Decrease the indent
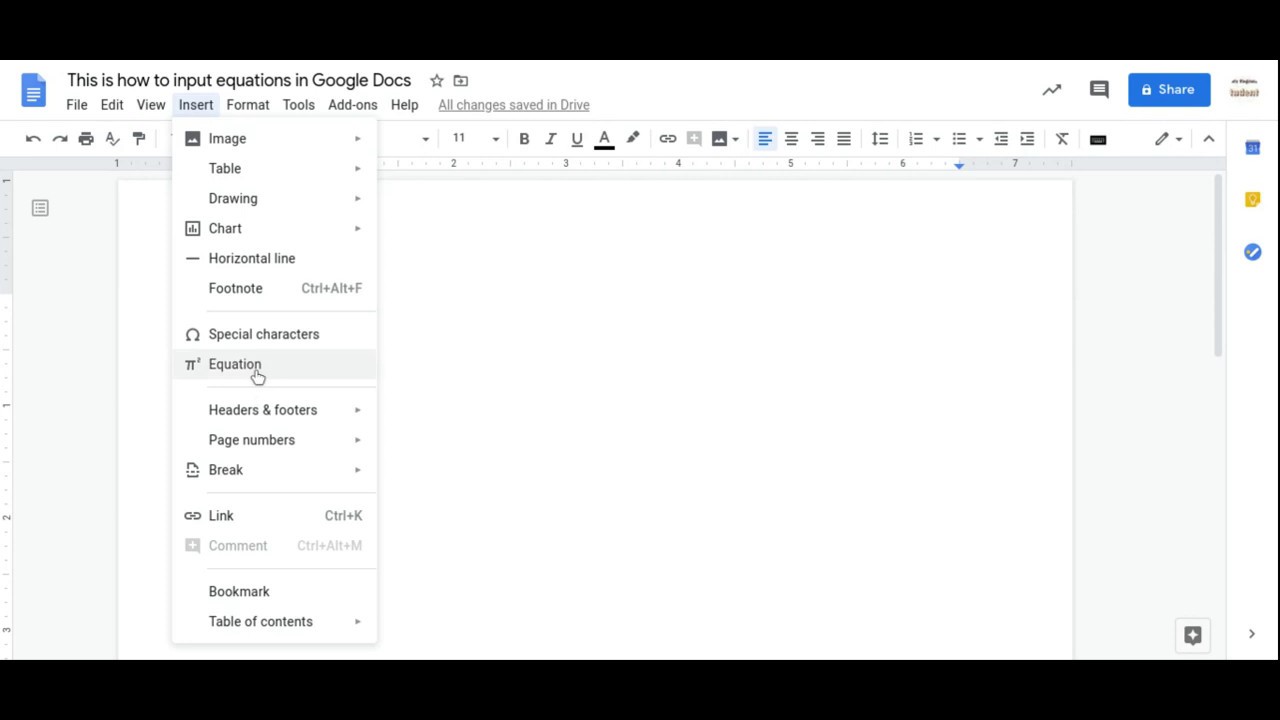 (x=1001, y=139)
